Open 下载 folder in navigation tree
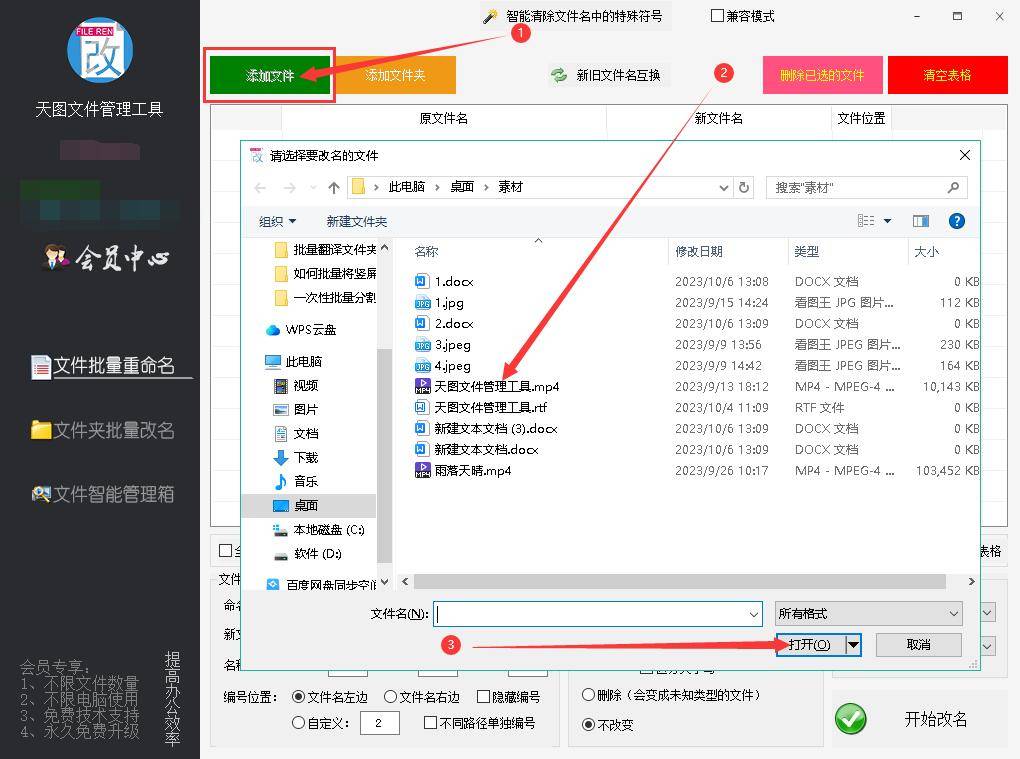 coord(296,458)
